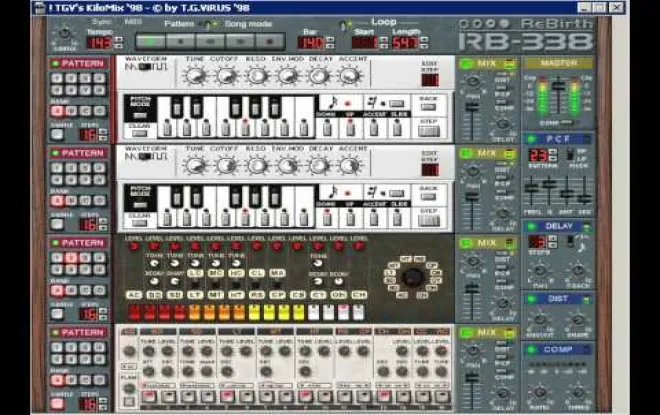Increase Steps count in the 808 pattern section
Screen dimensions: 660x415
102,311
